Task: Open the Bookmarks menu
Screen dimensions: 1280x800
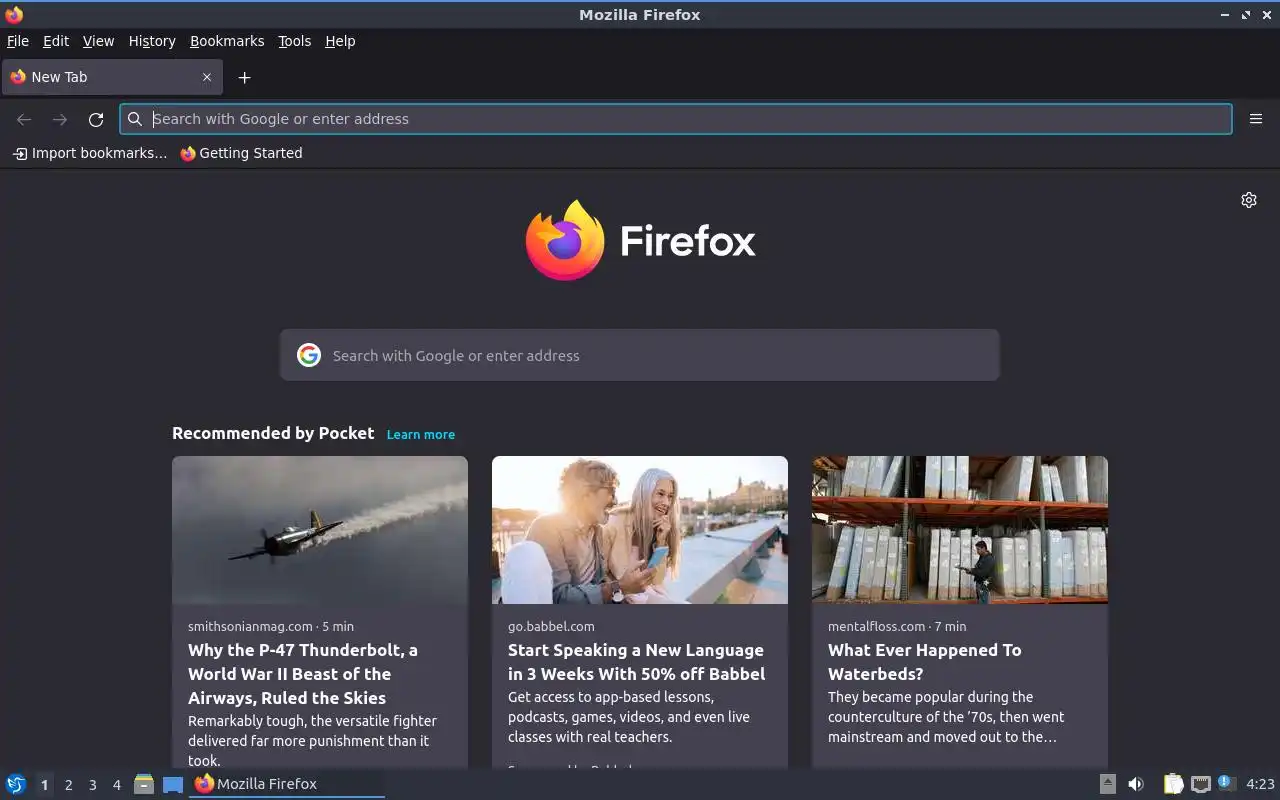Action: click(227, 41)
